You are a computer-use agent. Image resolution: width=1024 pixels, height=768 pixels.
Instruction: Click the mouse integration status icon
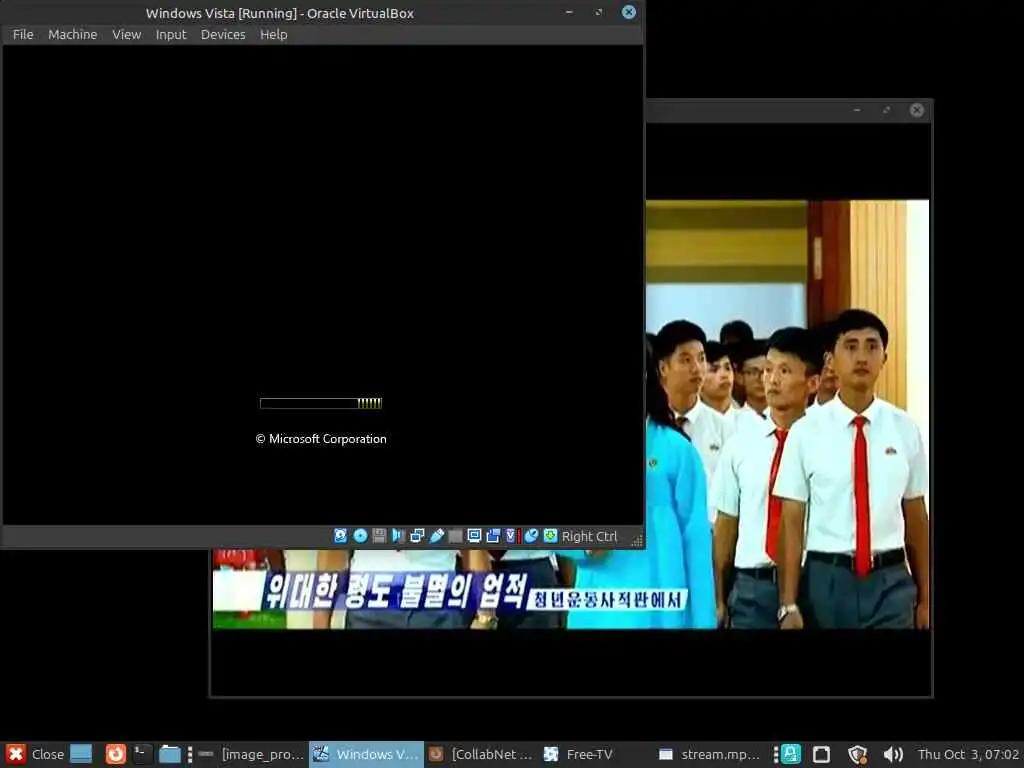(x=531, y=536)
